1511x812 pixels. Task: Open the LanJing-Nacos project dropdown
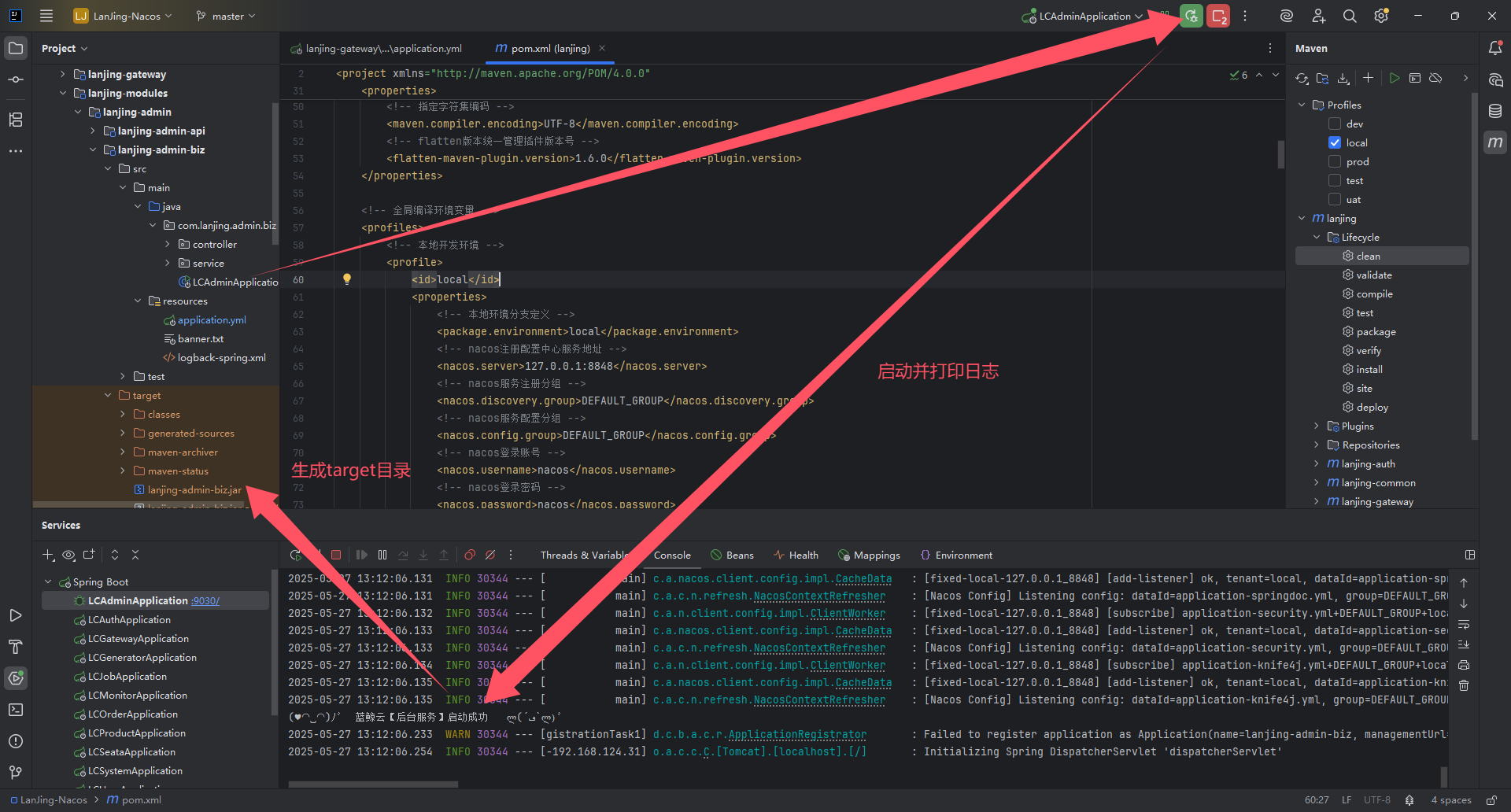[123, 16]
